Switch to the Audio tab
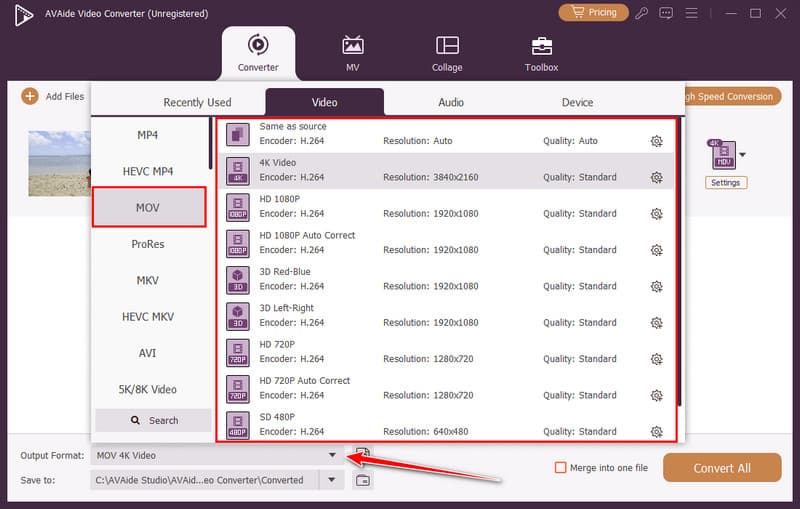Viewport: 800px width, 509px height. [450, 102]
